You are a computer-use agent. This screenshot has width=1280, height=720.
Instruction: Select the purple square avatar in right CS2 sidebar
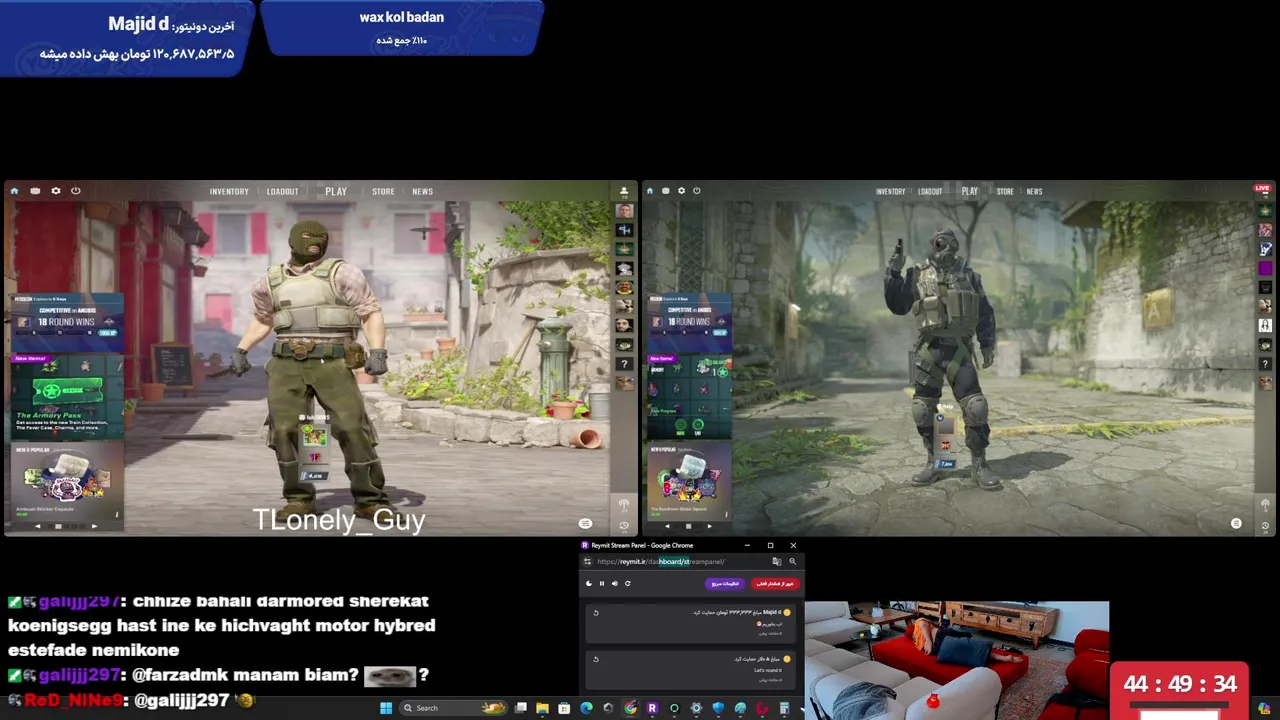point(1265,268)
